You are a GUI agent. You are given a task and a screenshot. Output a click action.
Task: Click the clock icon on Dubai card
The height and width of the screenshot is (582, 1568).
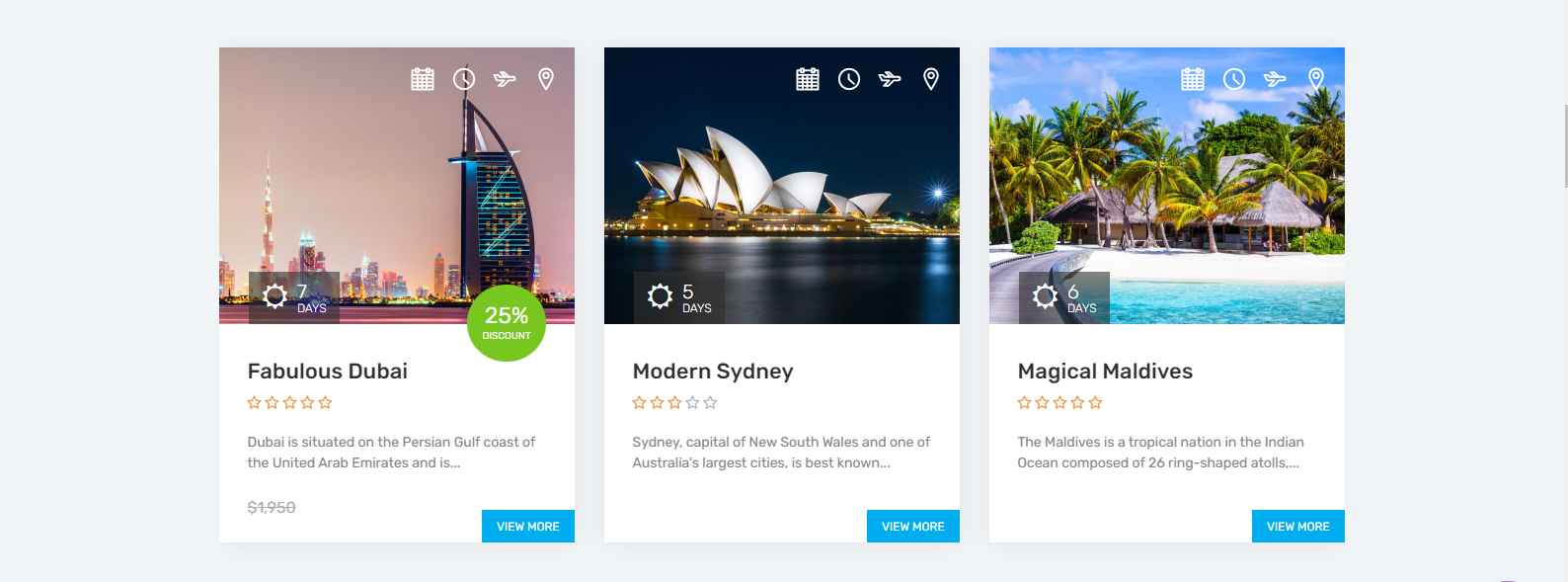(464, 79)
